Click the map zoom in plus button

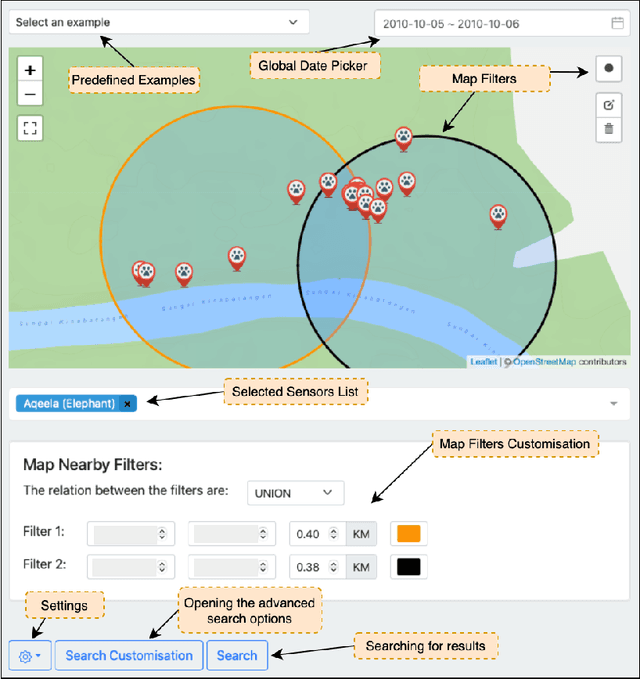point(30,70)
